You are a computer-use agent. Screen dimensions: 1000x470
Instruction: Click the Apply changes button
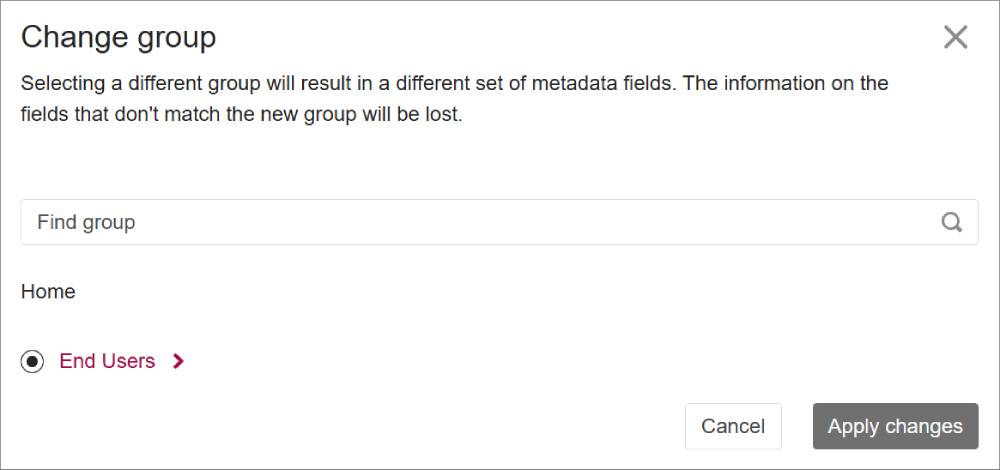(x=895, y=426)
